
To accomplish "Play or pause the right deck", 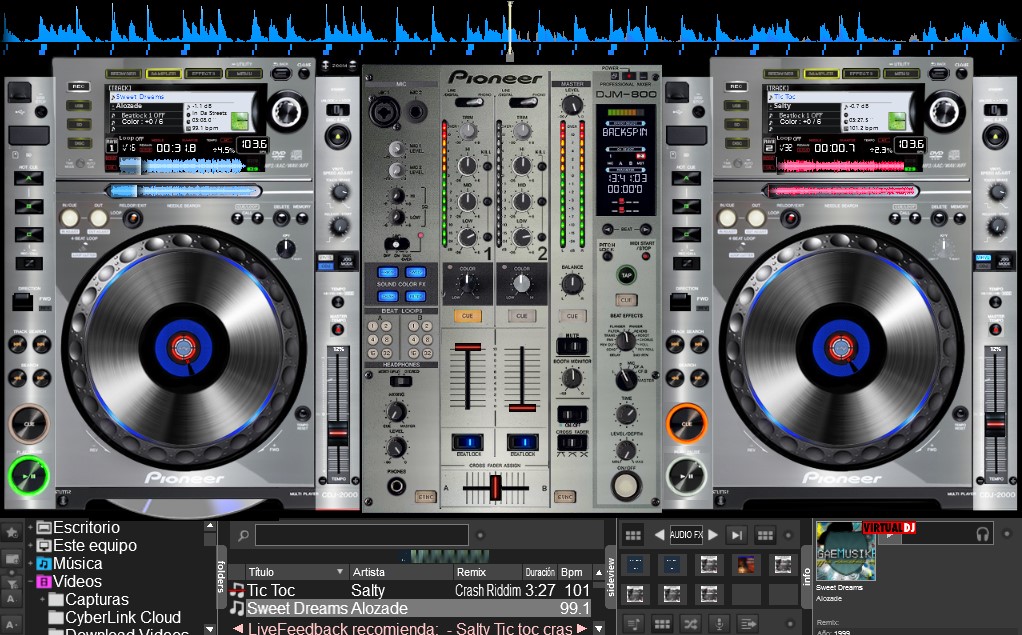I will [x=686, y=476].
